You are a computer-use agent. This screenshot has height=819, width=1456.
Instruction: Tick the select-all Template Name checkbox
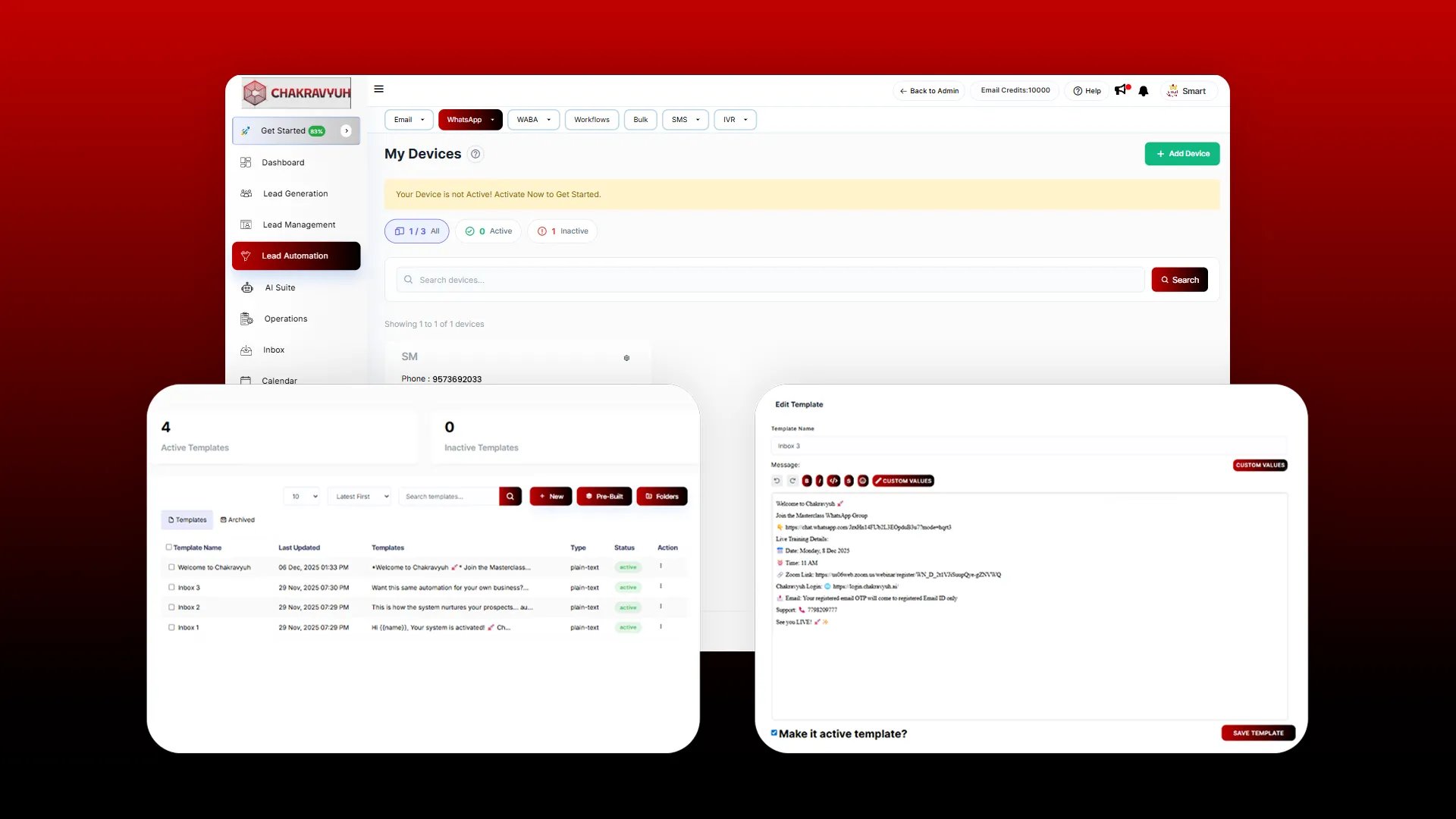(x=168, y=547)
